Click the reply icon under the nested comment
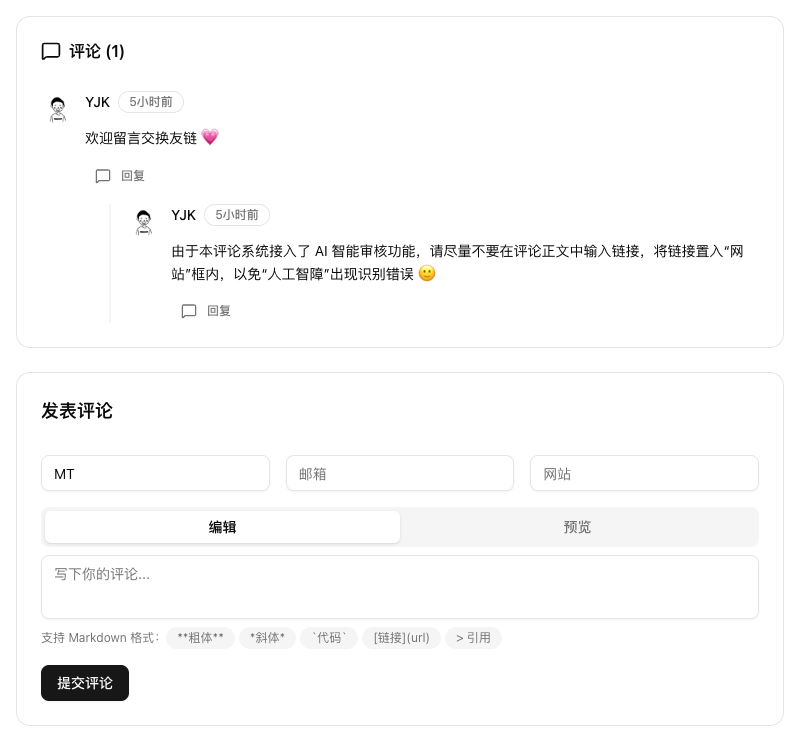This screenshot has height=748, width=802. (189, 311)
